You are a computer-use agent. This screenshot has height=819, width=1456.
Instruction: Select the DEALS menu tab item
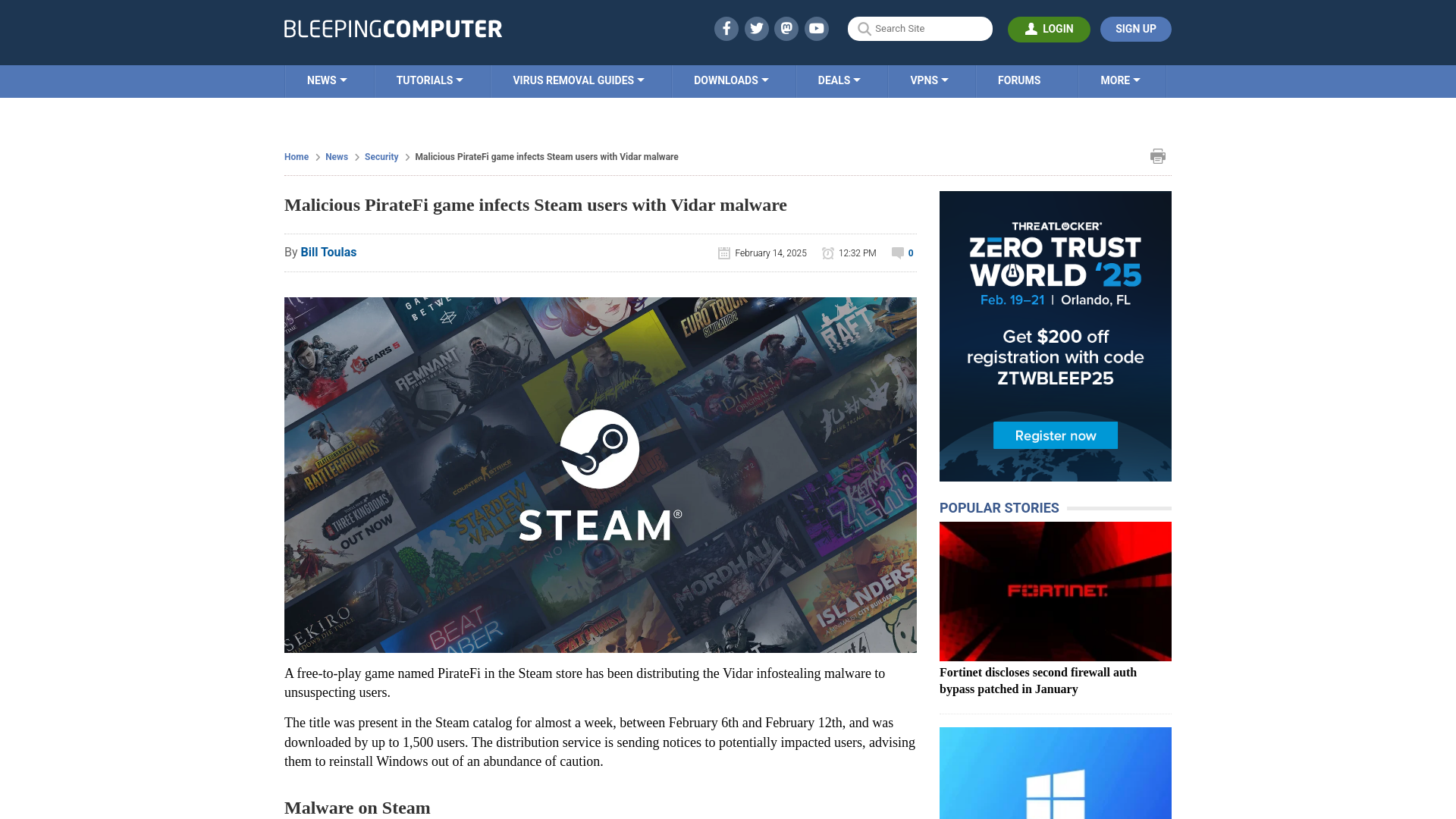click(839, 80)
